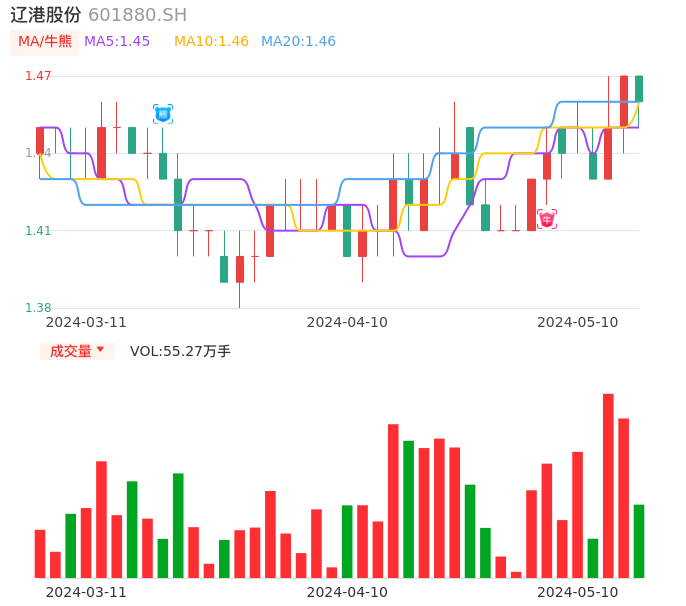
Task: Click the 2024-03-11 date label under volume chart
Action: [86, 592]
